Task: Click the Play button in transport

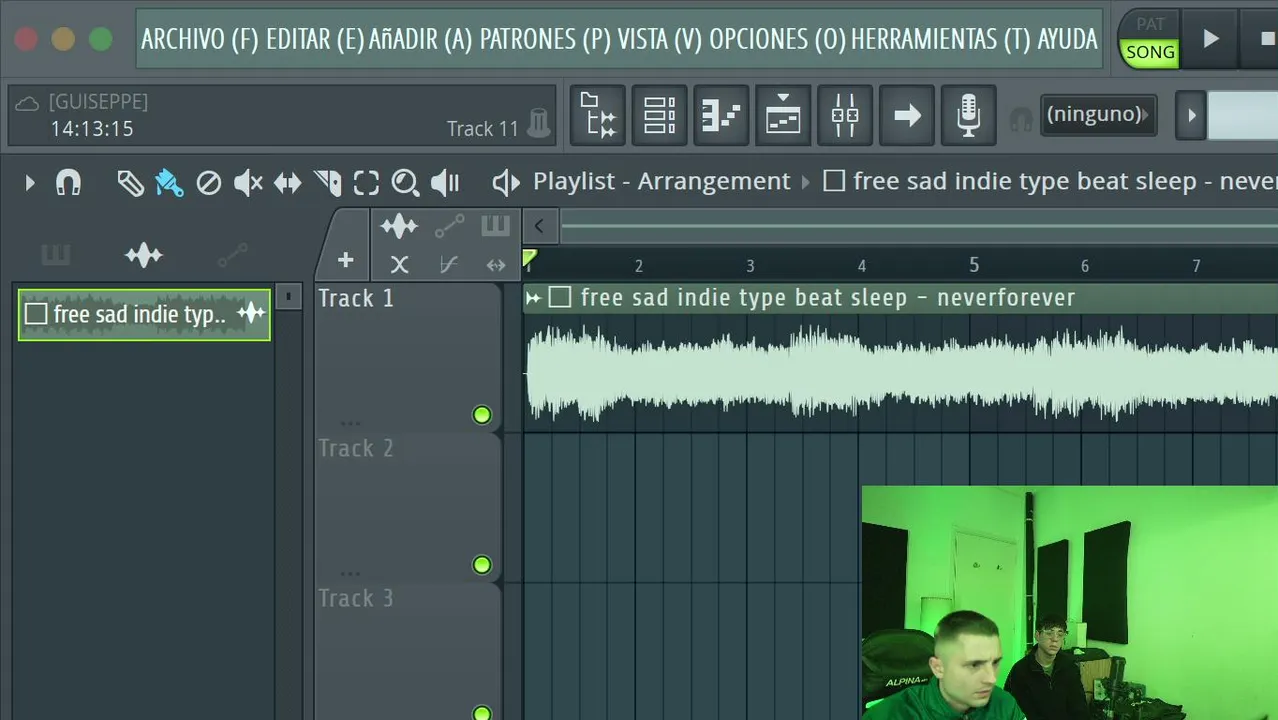Action: click(1211, 39)
